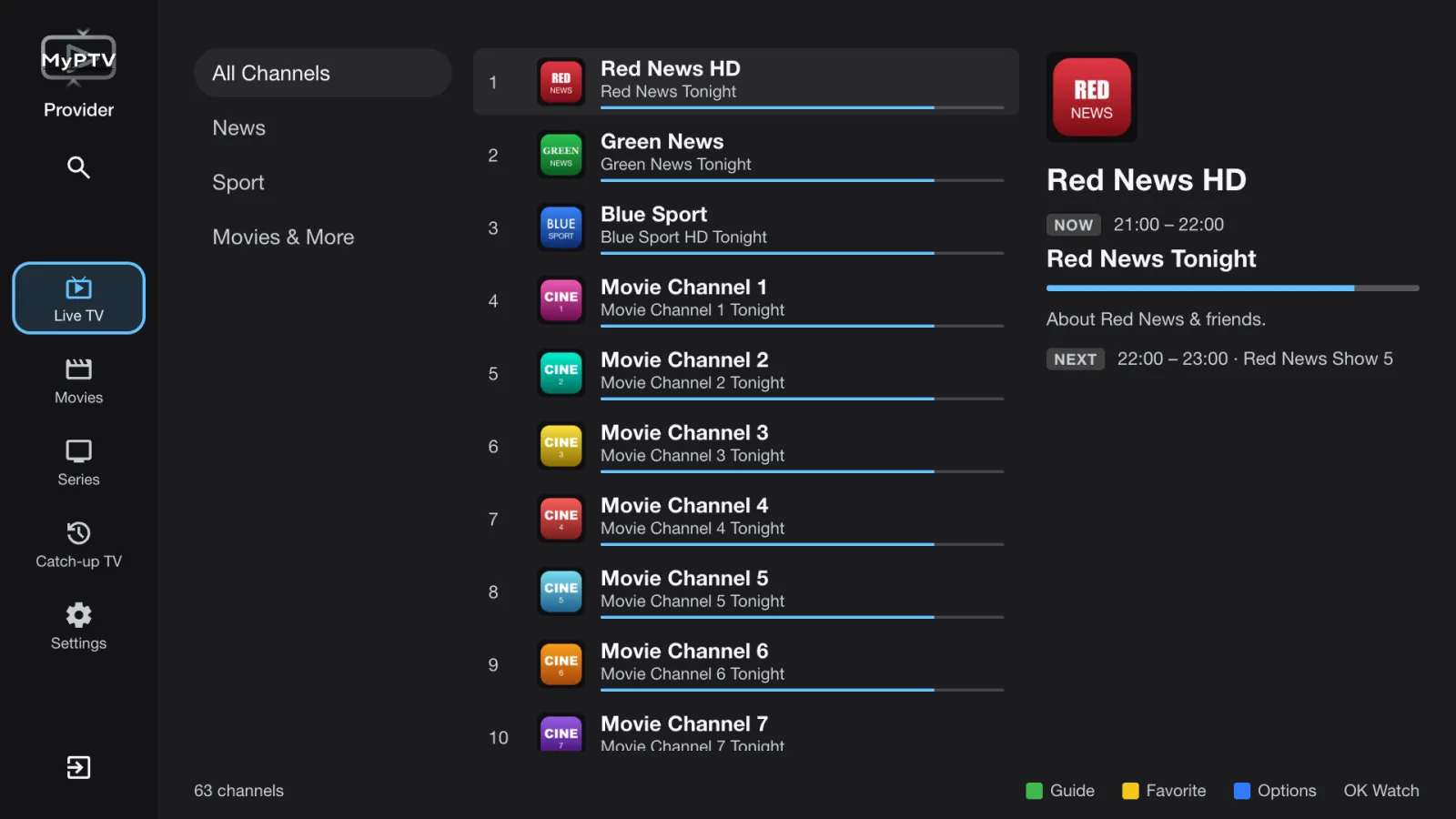Click the Blue Sport channel logo
Screen dimensions: 1456x819
coord(561,227)
